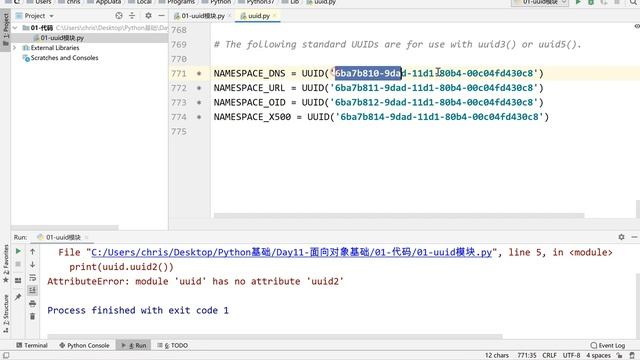Click gutter marker on line 773
640x360 pixels.
(x=199, y=102)
